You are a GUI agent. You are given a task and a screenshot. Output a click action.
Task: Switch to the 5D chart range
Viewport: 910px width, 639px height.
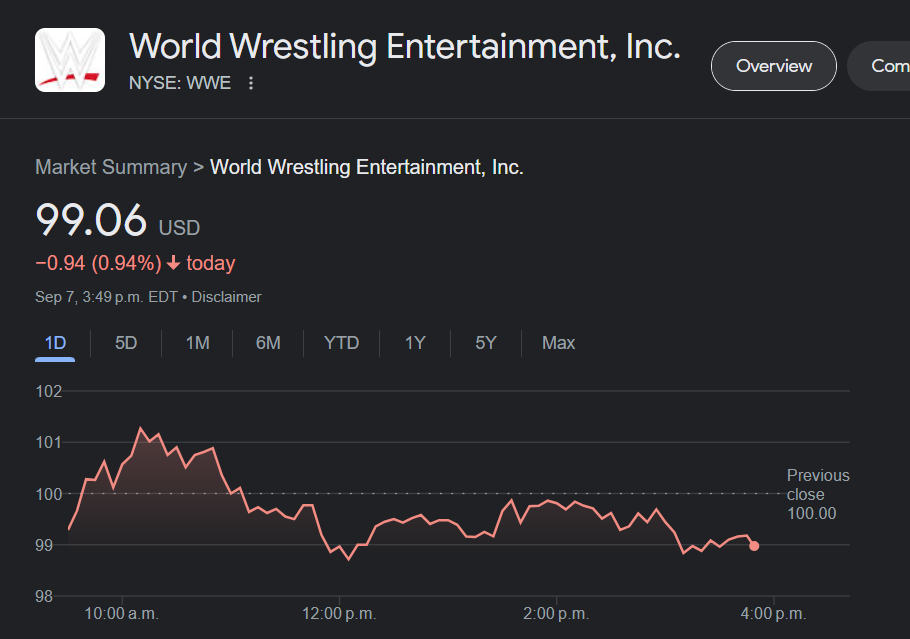tap(126, 343)
